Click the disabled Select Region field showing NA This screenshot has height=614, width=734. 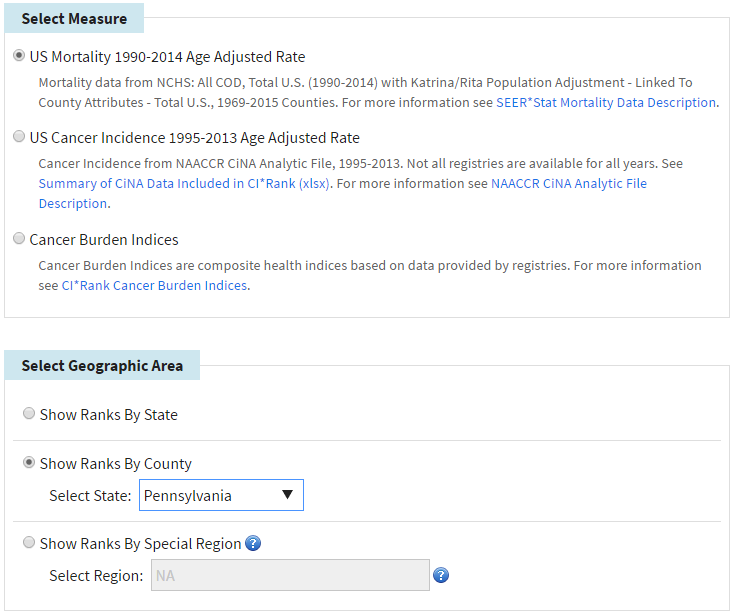coord(289,575)
